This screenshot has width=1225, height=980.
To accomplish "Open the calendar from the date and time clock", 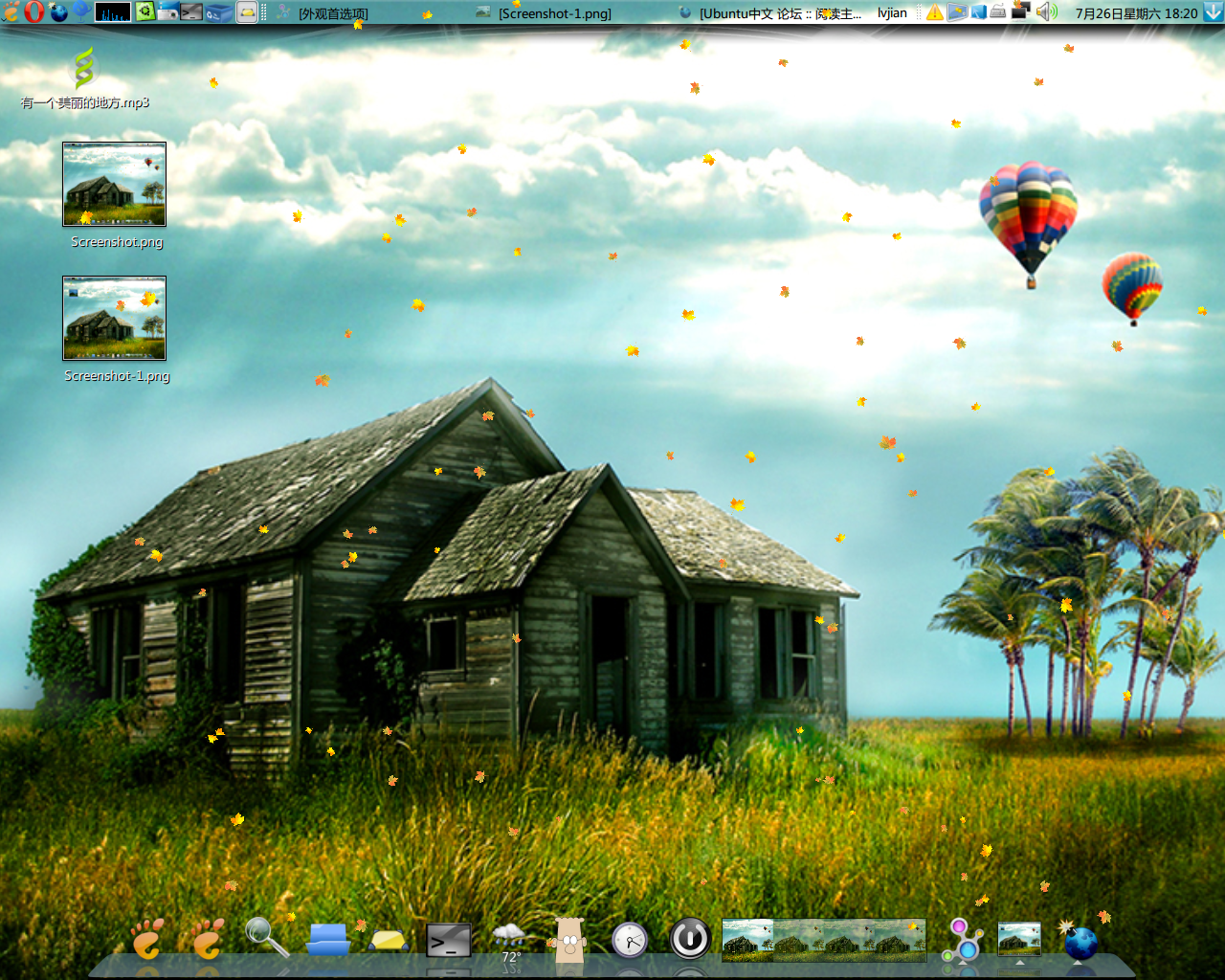I will [1136, 13].
